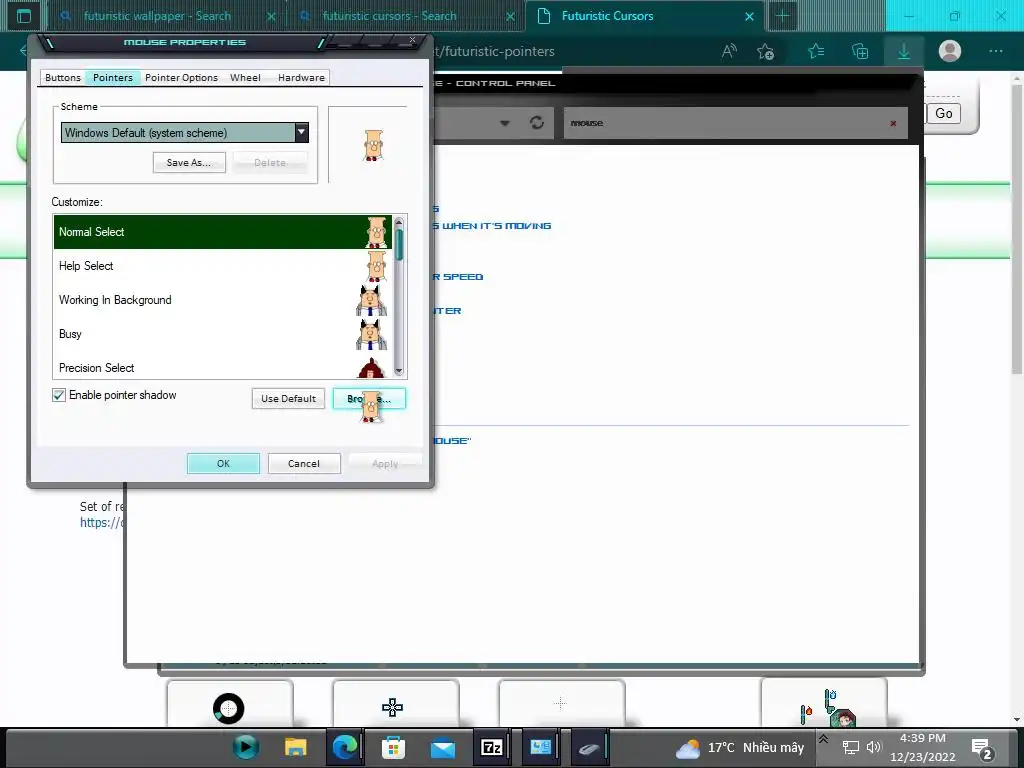This screenshot has width=1024, height=768.
Task: Select the Normal Select pointer row
Action: click(223, 232)
